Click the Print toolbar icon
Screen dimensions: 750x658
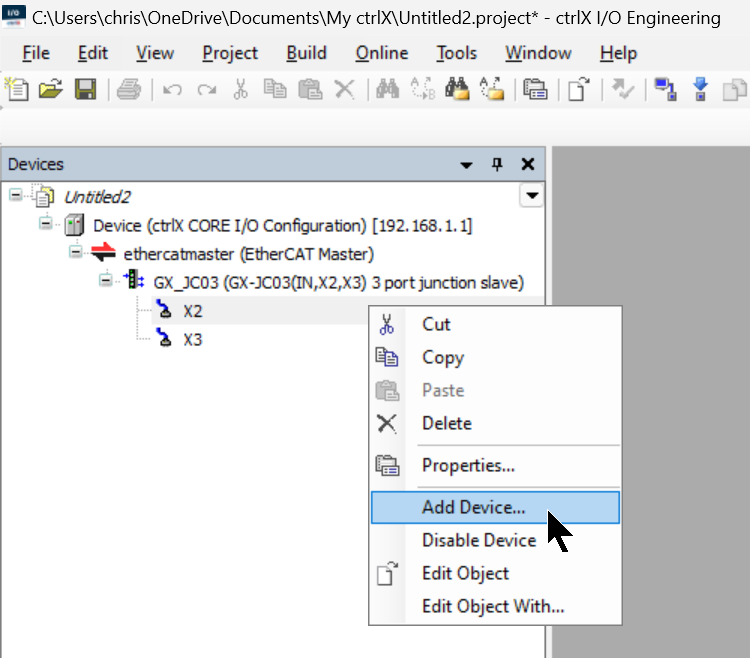129,89
